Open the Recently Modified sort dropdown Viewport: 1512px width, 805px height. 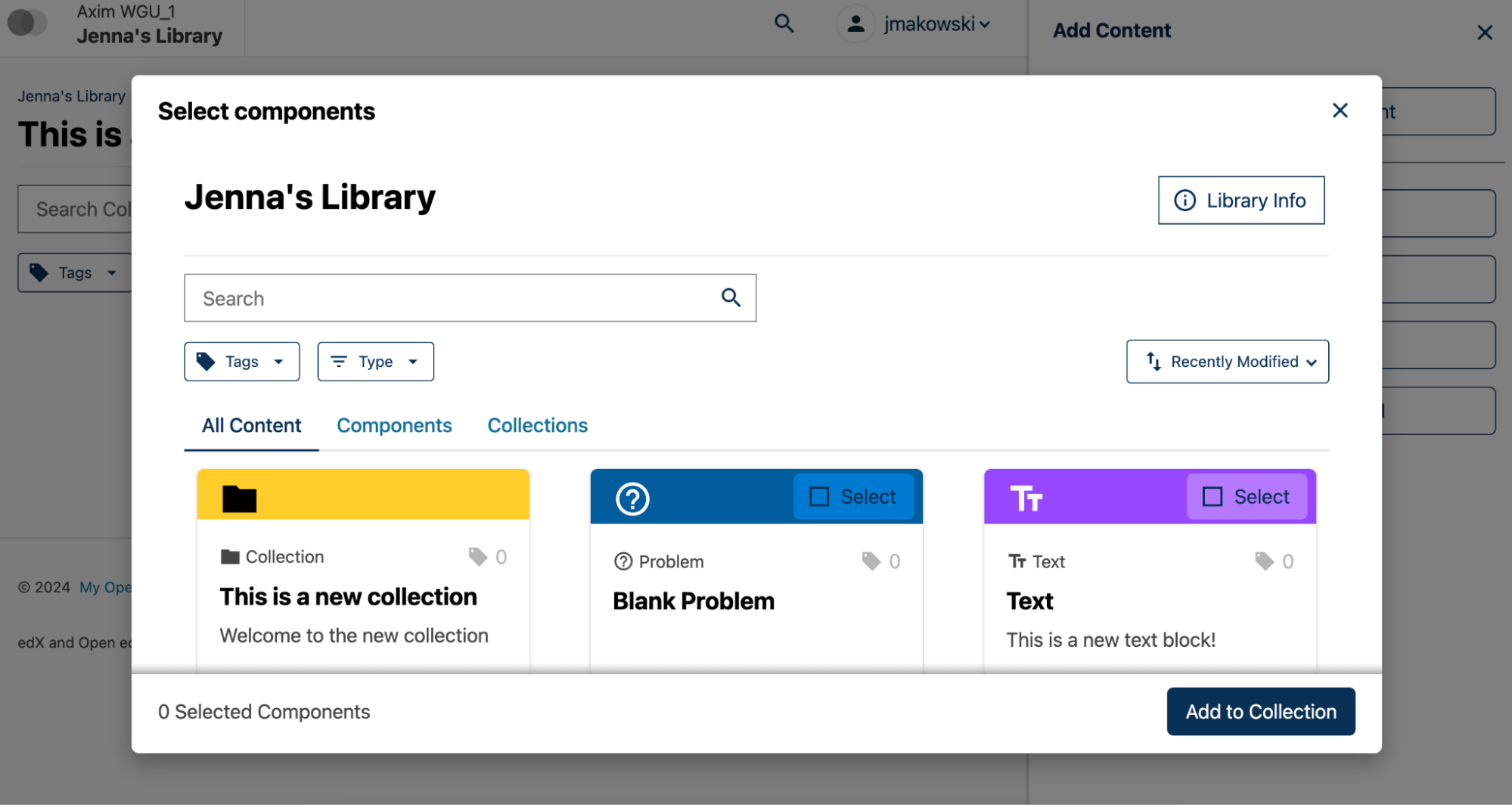[x=1226, y=361]
